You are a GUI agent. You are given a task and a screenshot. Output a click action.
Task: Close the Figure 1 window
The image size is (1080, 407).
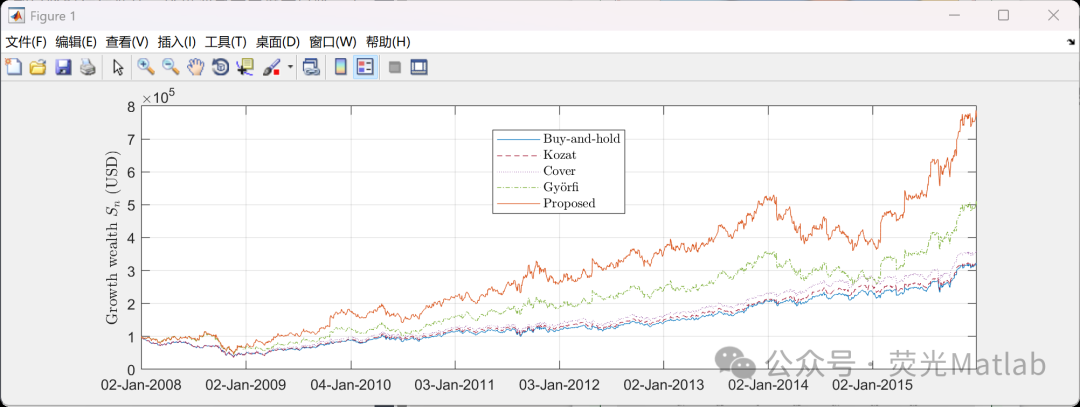pos(1053,15)
